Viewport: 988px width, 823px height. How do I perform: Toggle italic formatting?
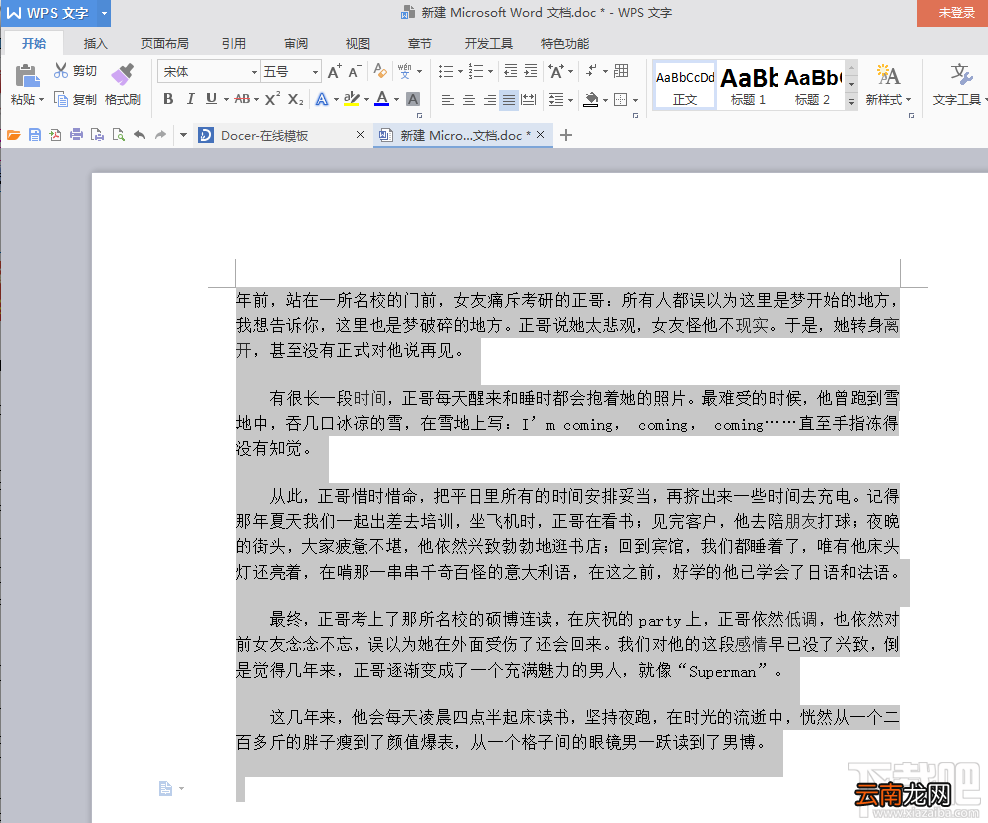tap(190, 99)
